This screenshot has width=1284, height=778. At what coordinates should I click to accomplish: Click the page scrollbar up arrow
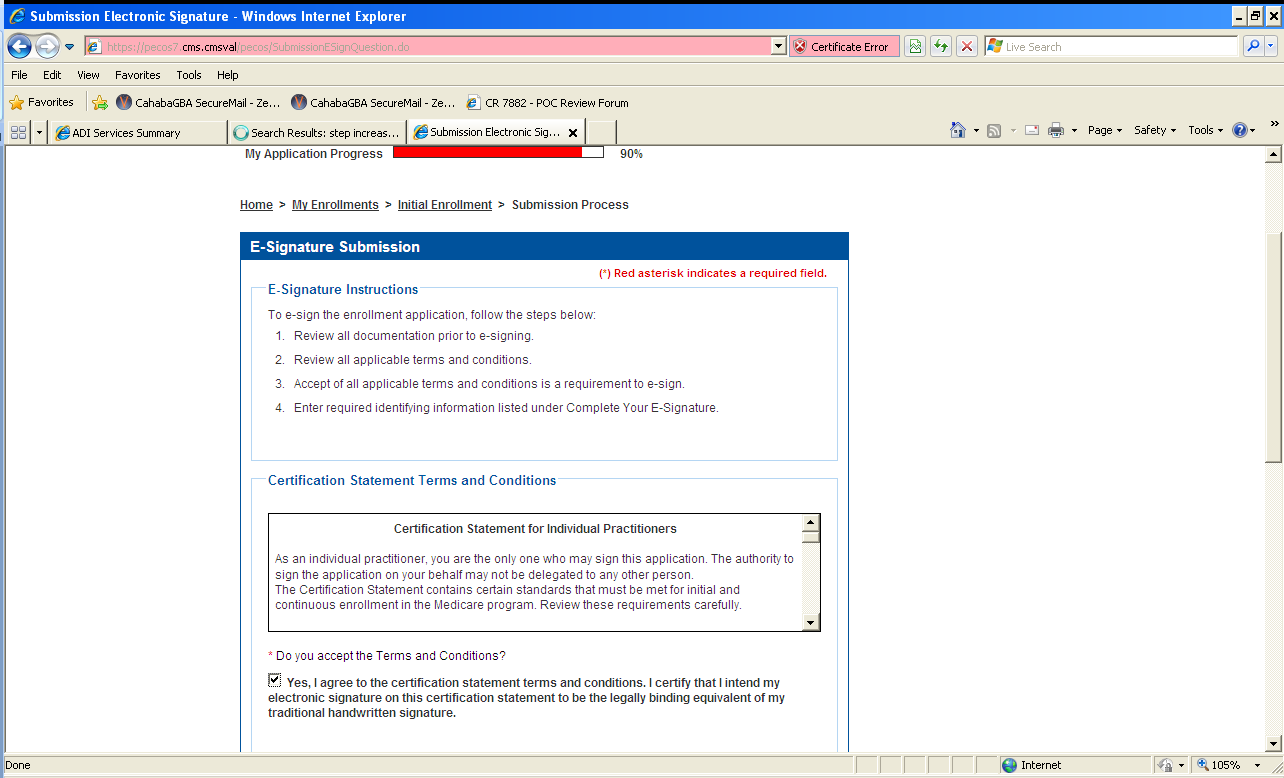coord(1274,155)
